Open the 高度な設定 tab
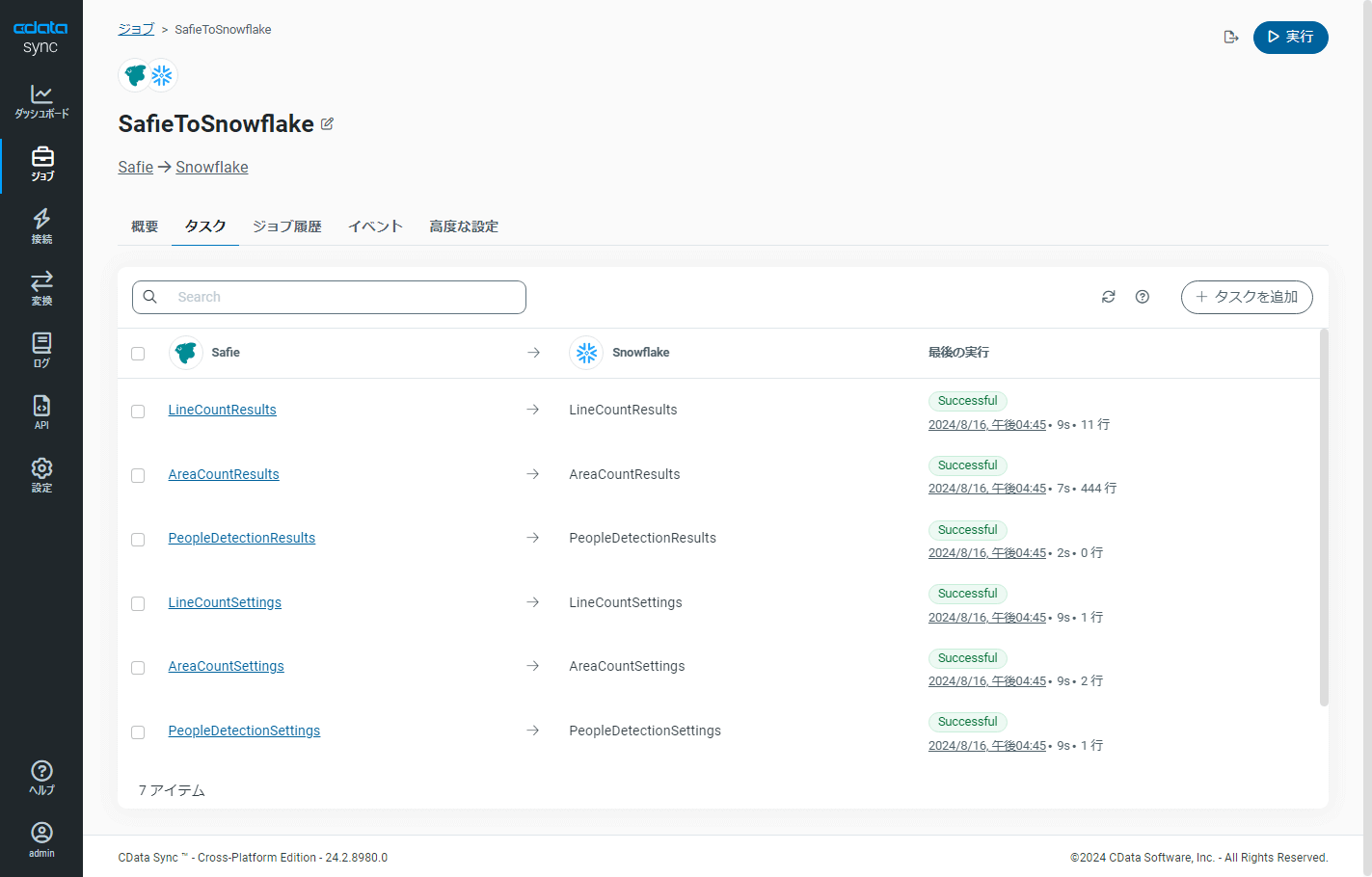Image resolution: width=1372 pixels, height=877 pixels. coord(464,226)
